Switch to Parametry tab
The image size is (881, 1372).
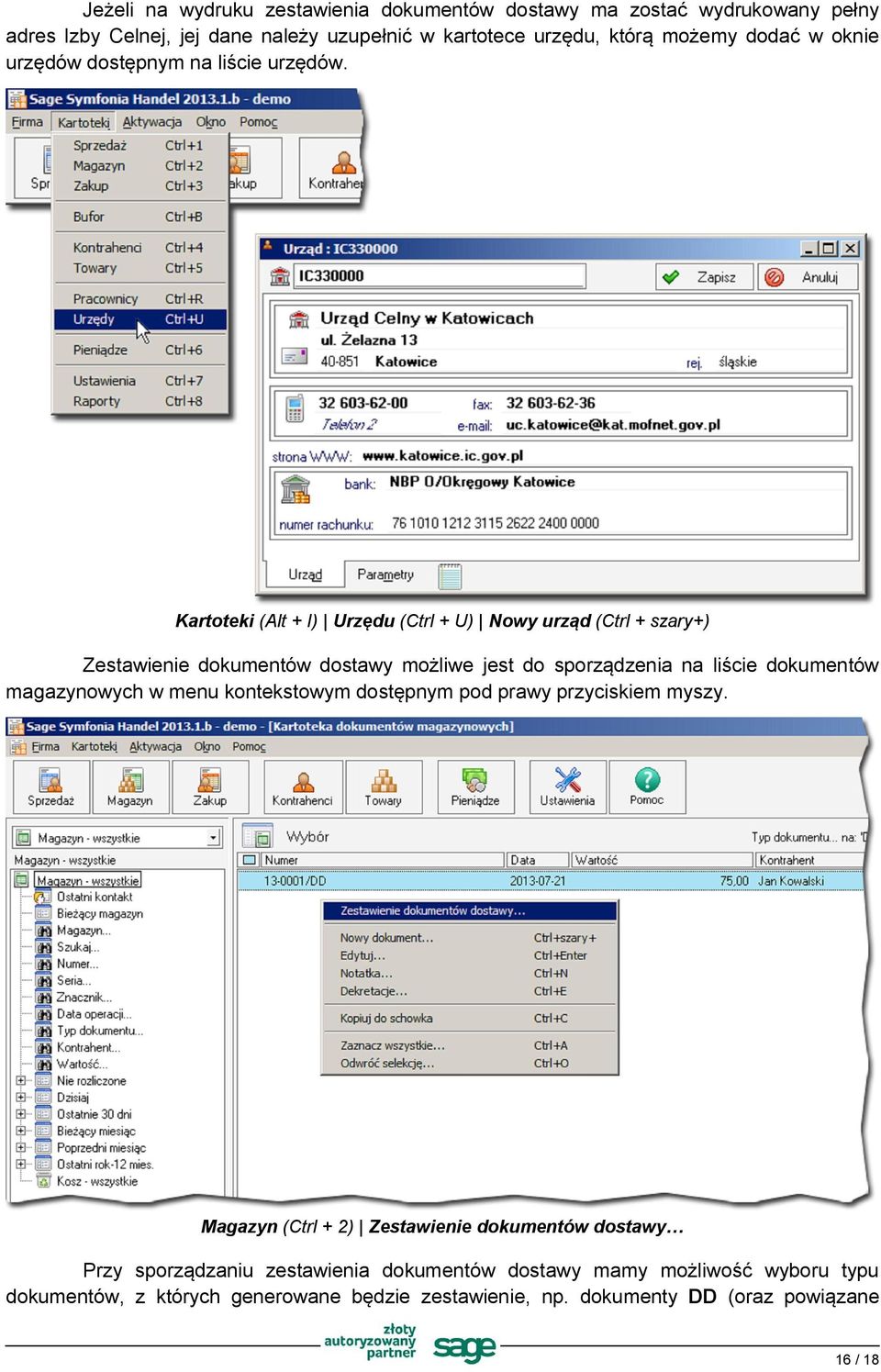tap(385, 575)
